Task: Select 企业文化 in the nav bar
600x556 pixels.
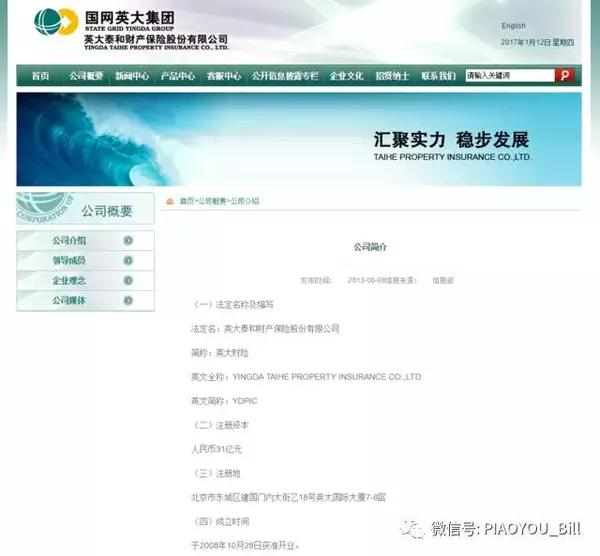Action: (x=346, y=76)
